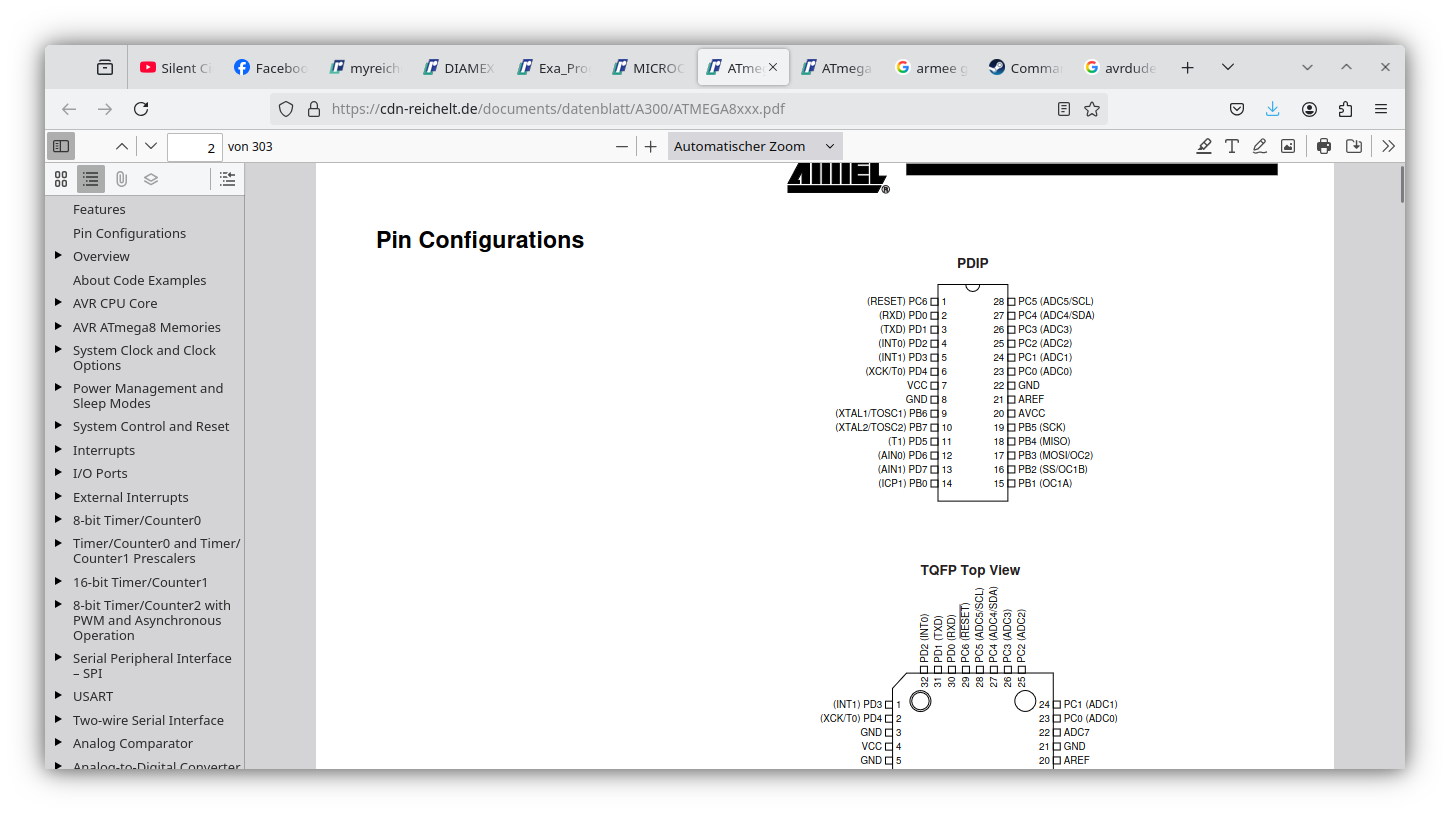Toggle the PDF sidebar panel

(61, 146)
